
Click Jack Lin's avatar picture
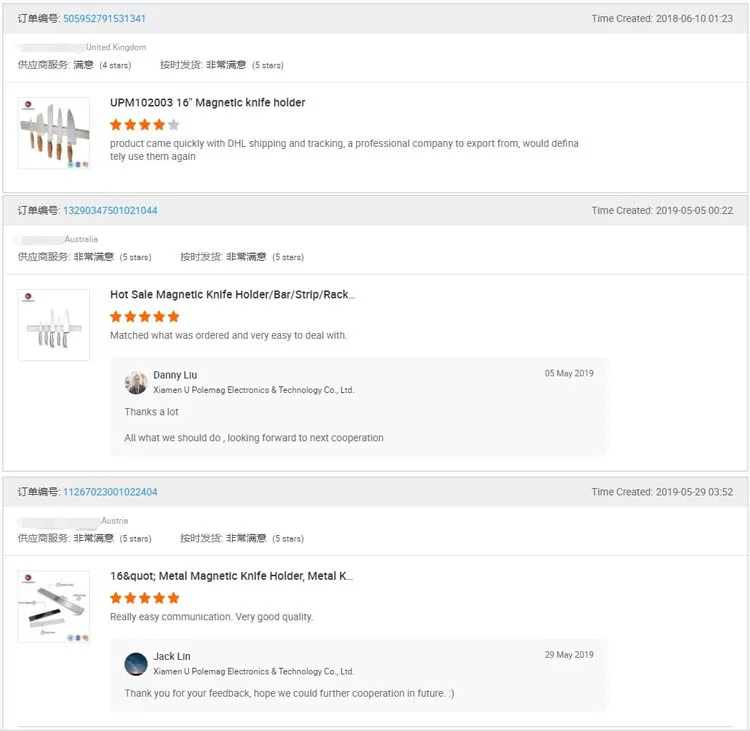[x=136, y=663]
